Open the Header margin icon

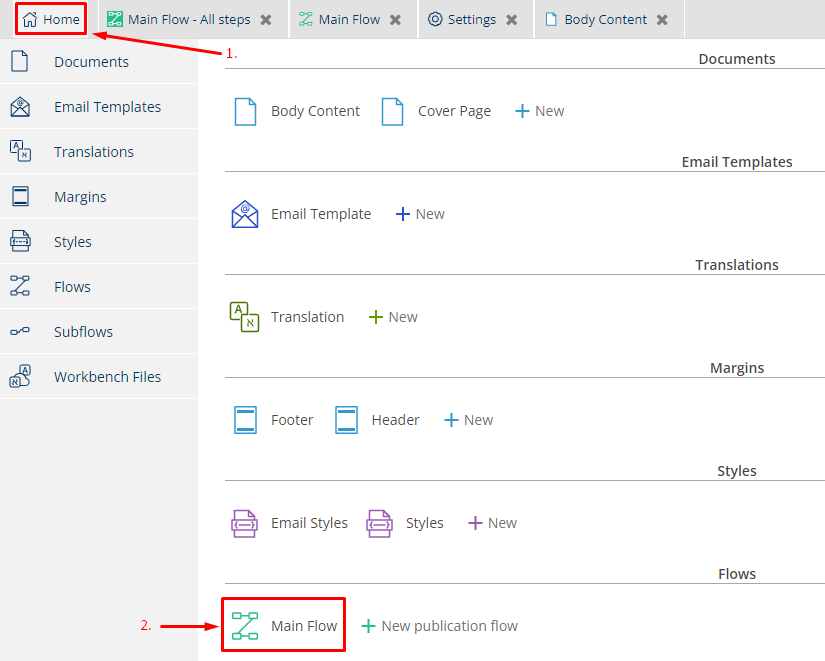tap(346, 420)
